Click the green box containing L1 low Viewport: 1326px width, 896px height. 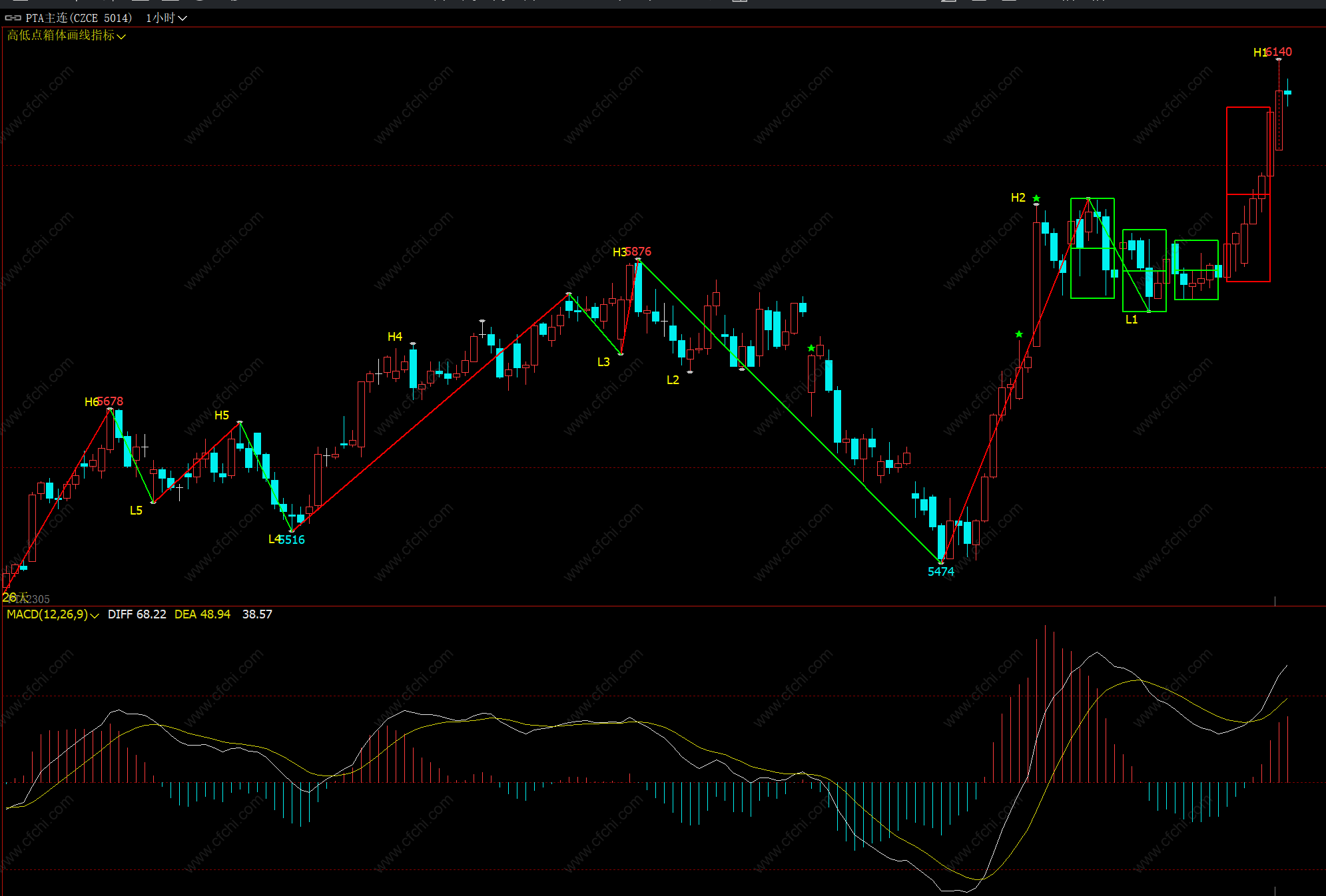(x=1144, y=270)
